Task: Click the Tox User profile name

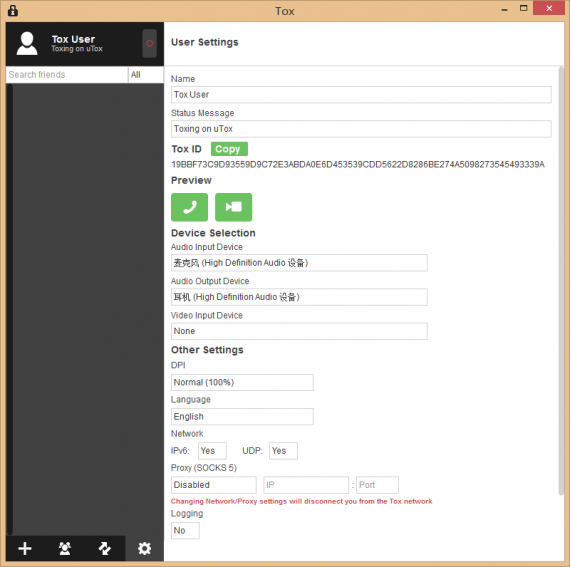Action: pyautogui.click(x=73, y=39)
